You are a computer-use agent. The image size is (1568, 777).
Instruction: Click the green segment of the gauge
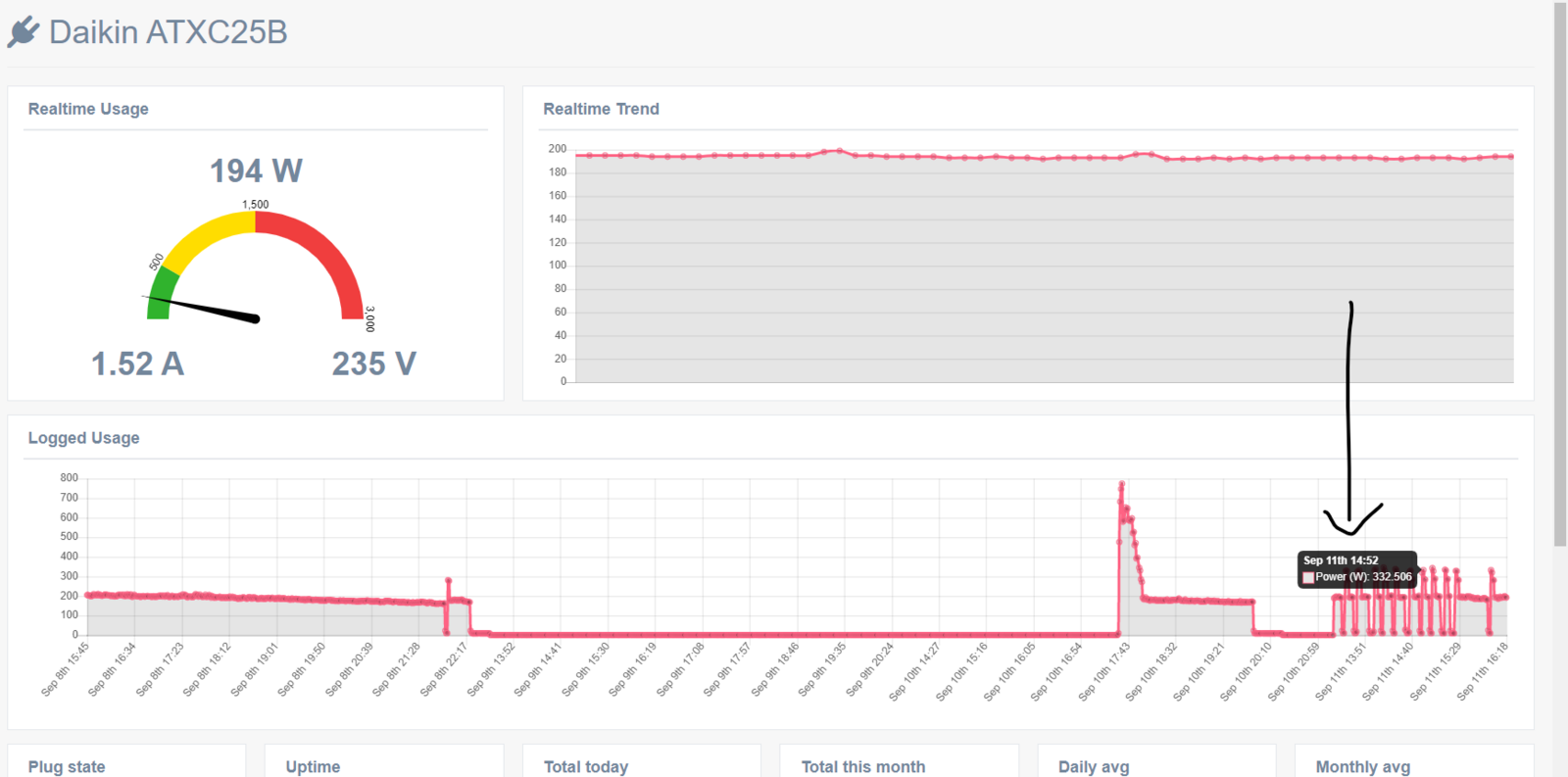pos(162,292)
